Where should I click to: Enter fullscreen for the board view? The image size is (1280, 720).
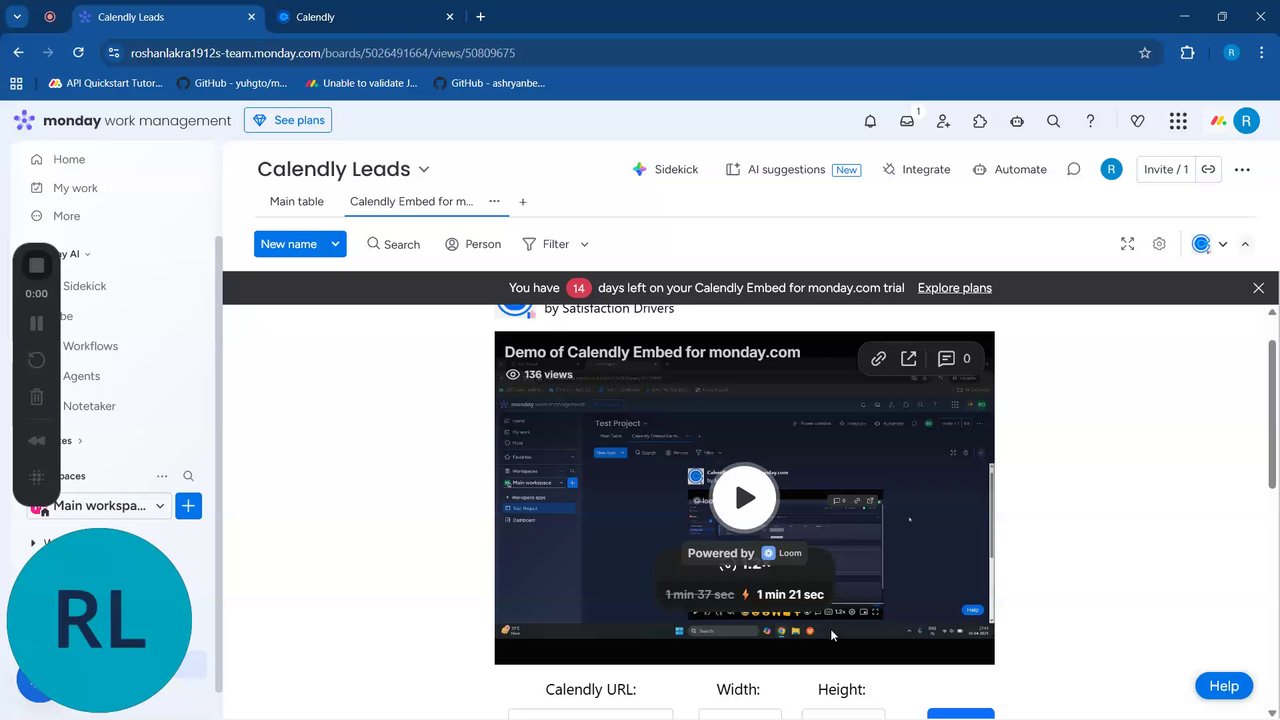pyautogui.click(x=1127, y=244)
